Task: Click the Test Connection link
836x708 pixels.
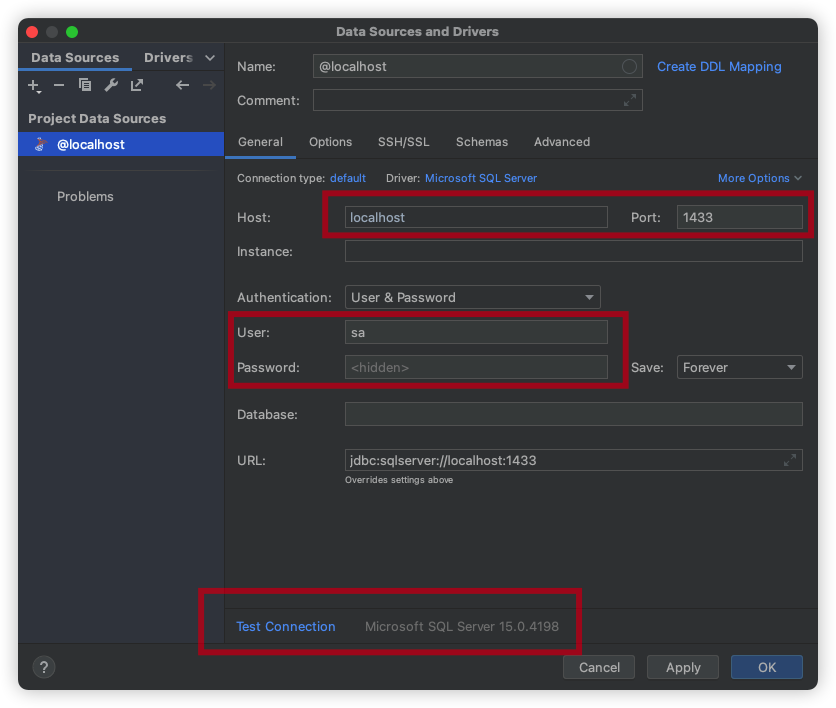Action: (286, 626)
